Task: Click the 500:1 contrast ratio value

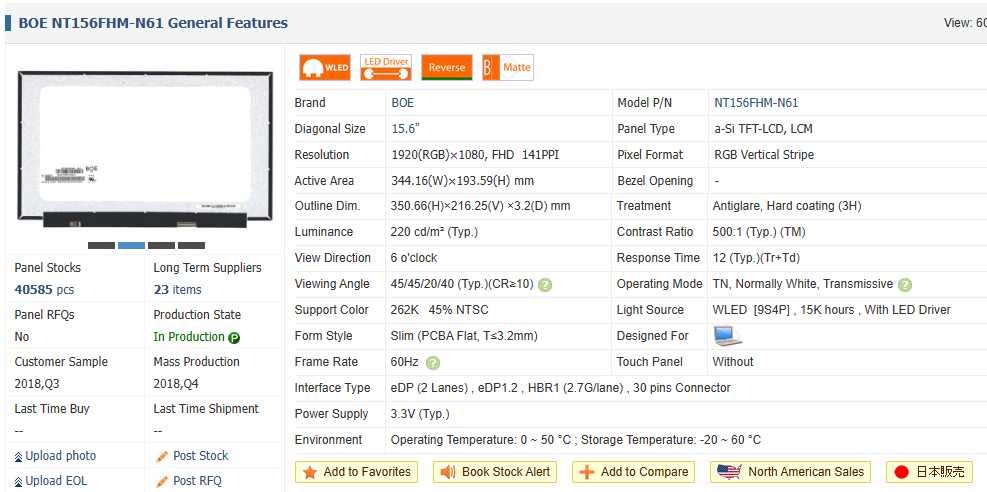Action: click(x=759, y=232)
